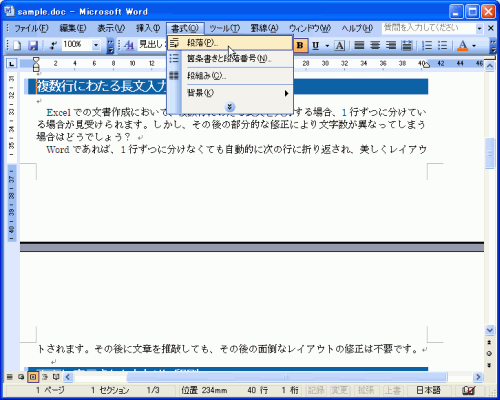Toggle the 拡張 extend selection indicator
This screenshot has height=400, width=500.
click(x=366, y=390)
